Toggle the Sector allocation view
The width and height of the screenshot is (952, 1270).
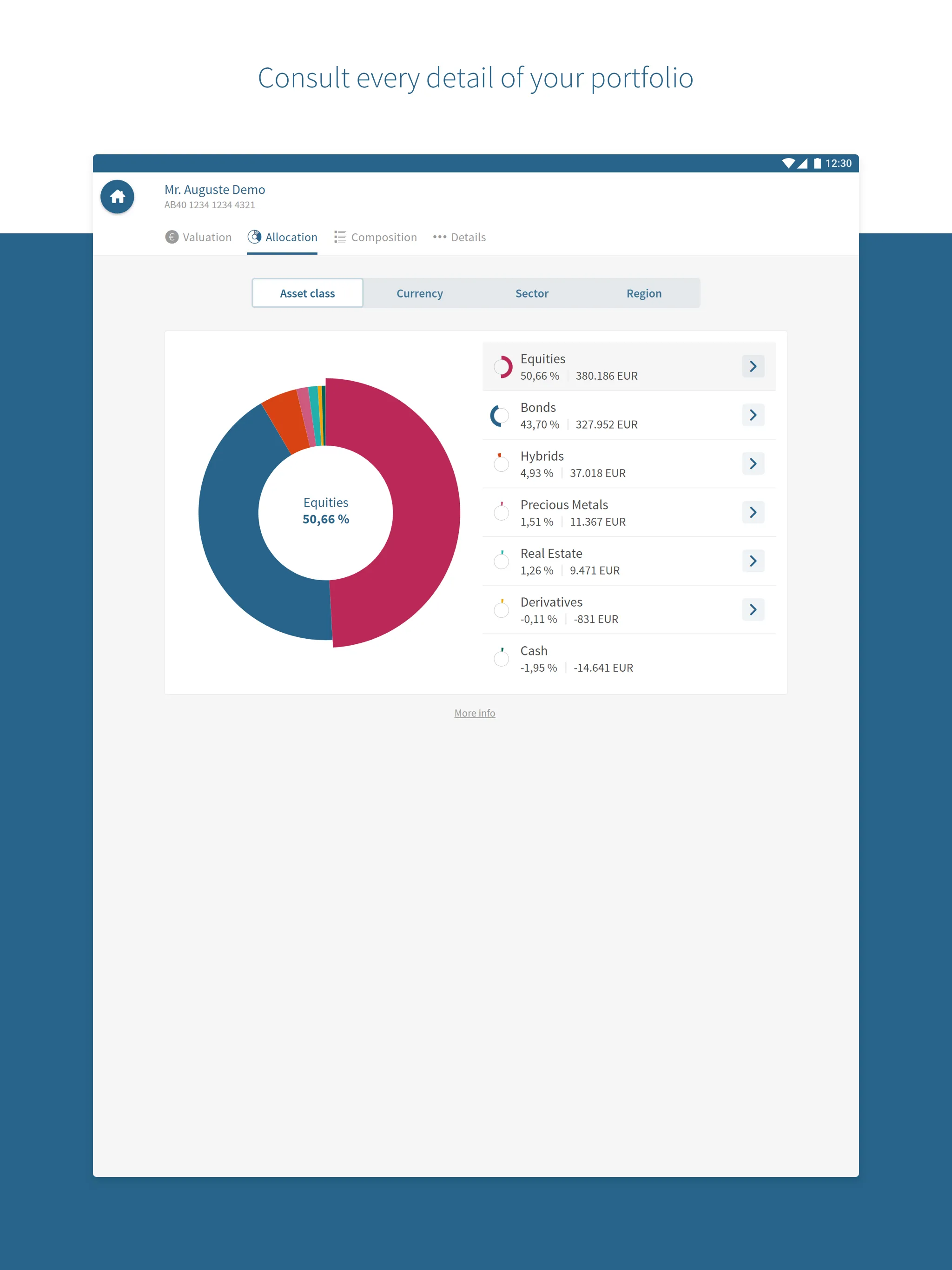click(x=533, y=293)
